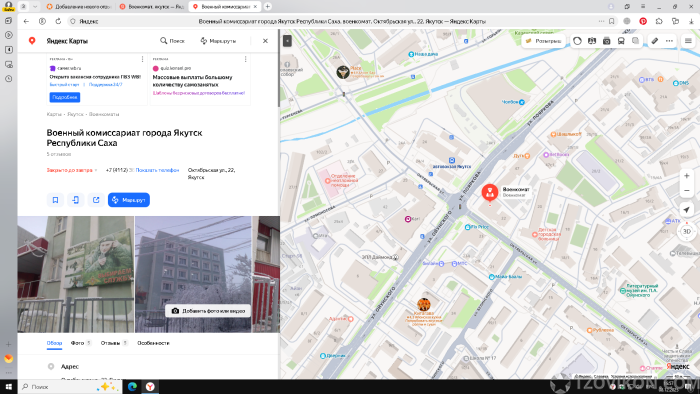The height and width of the screenshot is (394, 700).
Task: Toggle the traffic layer icon on the map
Action: click(577, 41)
